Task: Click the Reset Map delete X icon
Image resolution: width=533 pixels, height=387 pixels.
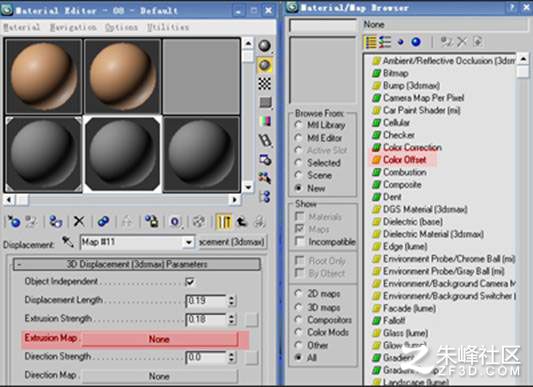Action: [x=79, y=222]
